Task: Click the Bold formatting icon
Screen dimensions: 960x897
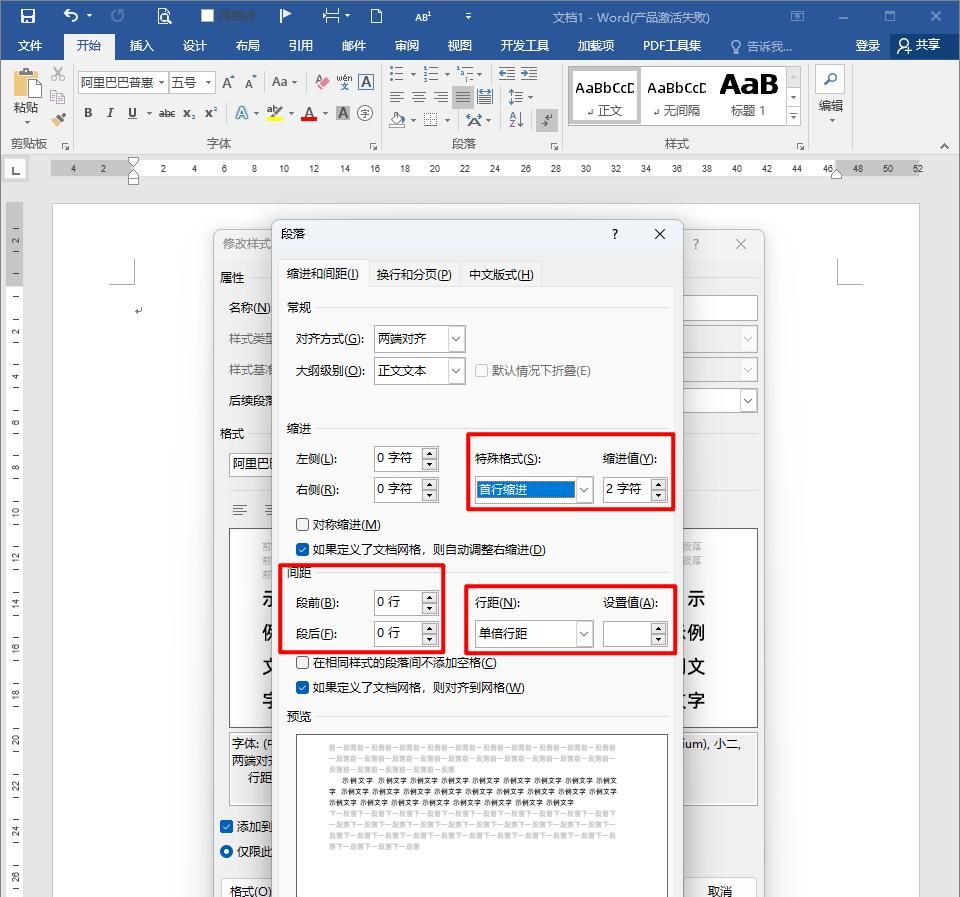Action: 88,113
